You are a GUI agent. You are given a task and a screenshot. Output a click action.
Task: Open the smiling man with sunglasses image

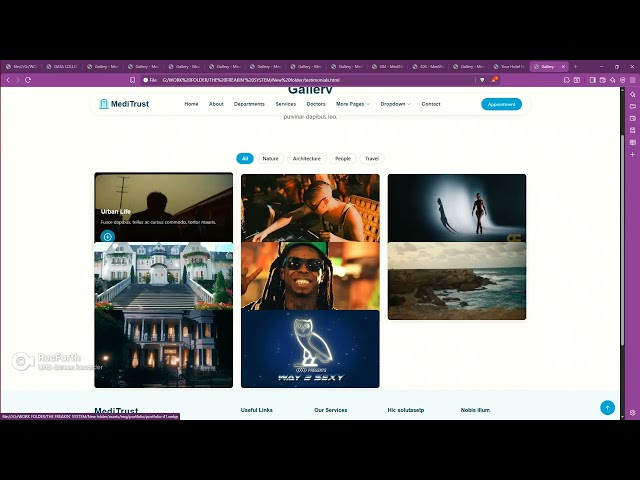(x=310, y=276)
